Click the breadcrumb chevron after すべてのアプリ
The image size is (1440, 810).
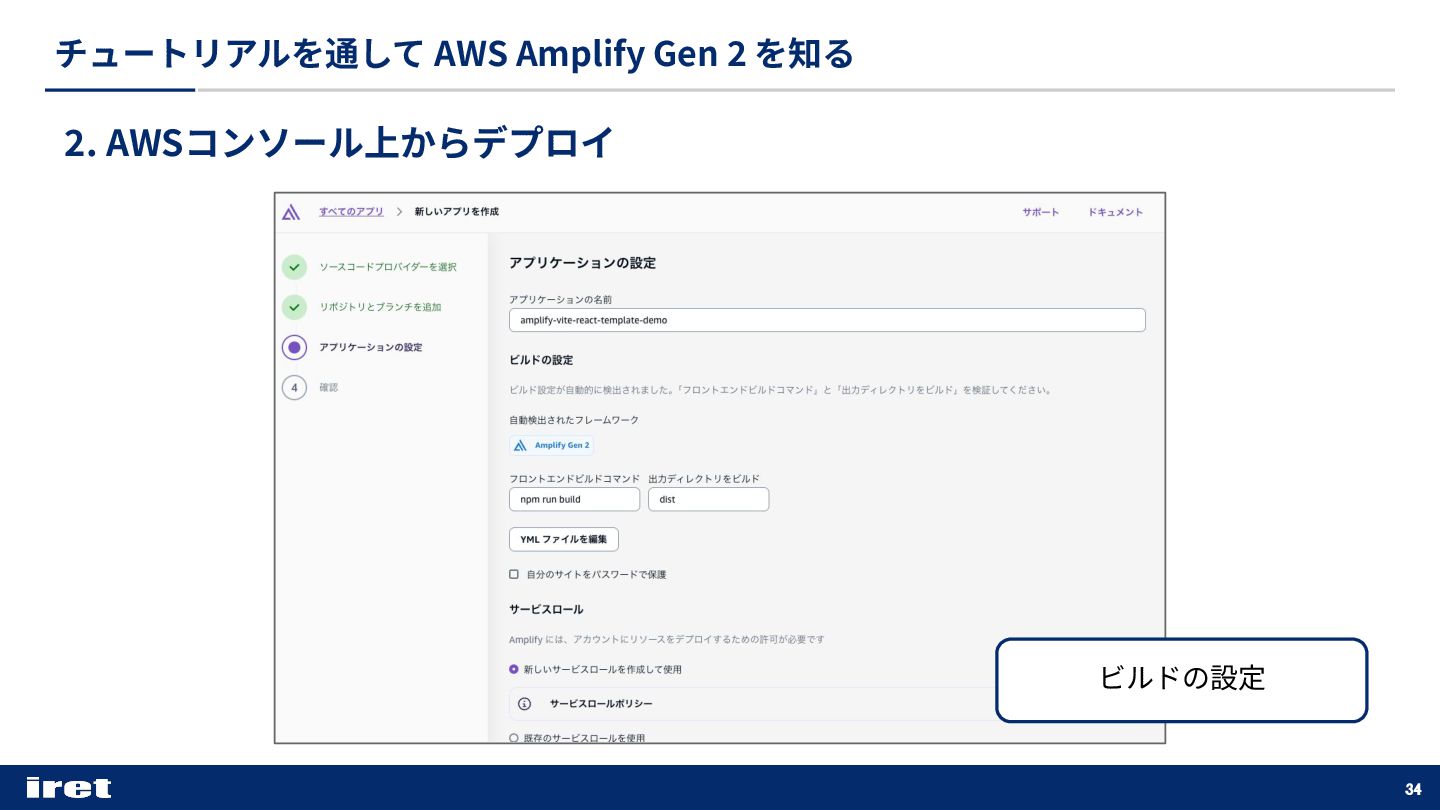pyautogui.click(x=399, y=212)
